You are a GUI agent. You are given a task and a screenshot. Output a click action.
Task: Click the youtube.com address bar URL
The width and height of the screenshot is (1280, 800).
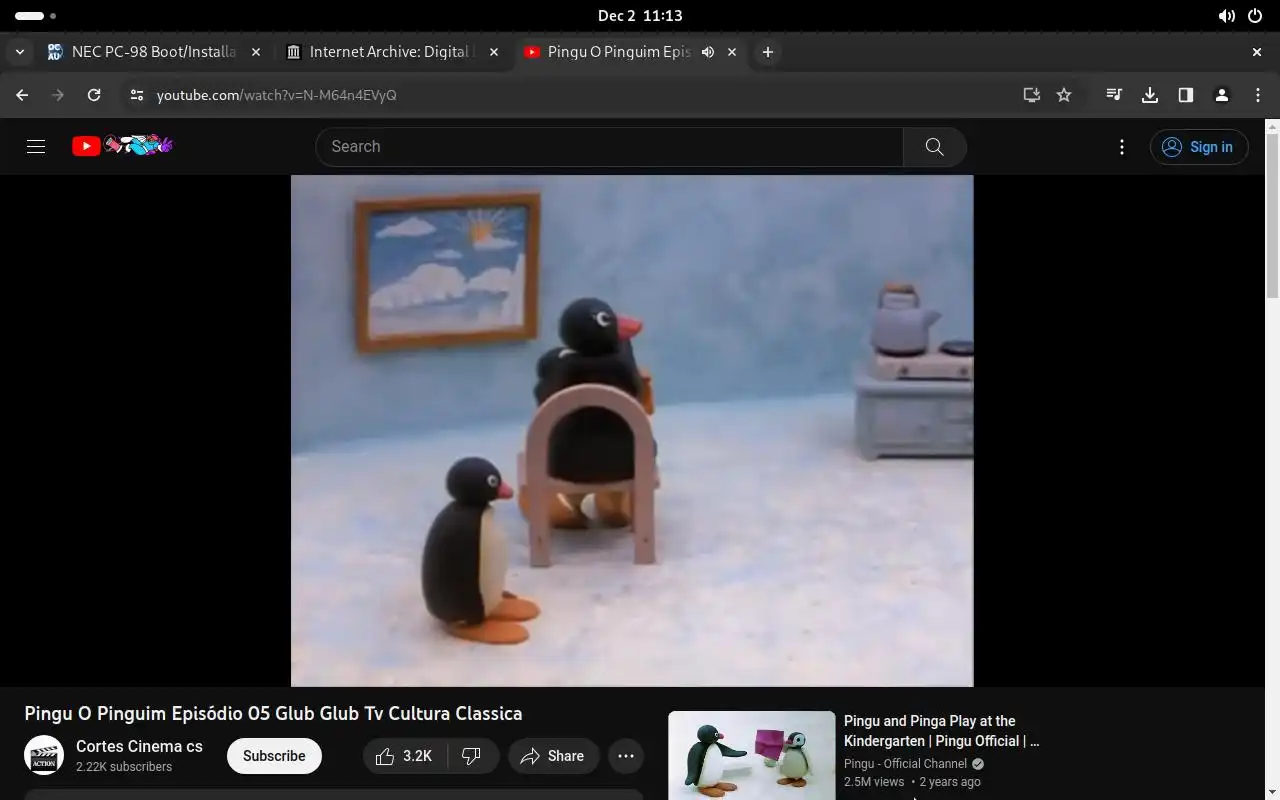[x=277, y=95]
